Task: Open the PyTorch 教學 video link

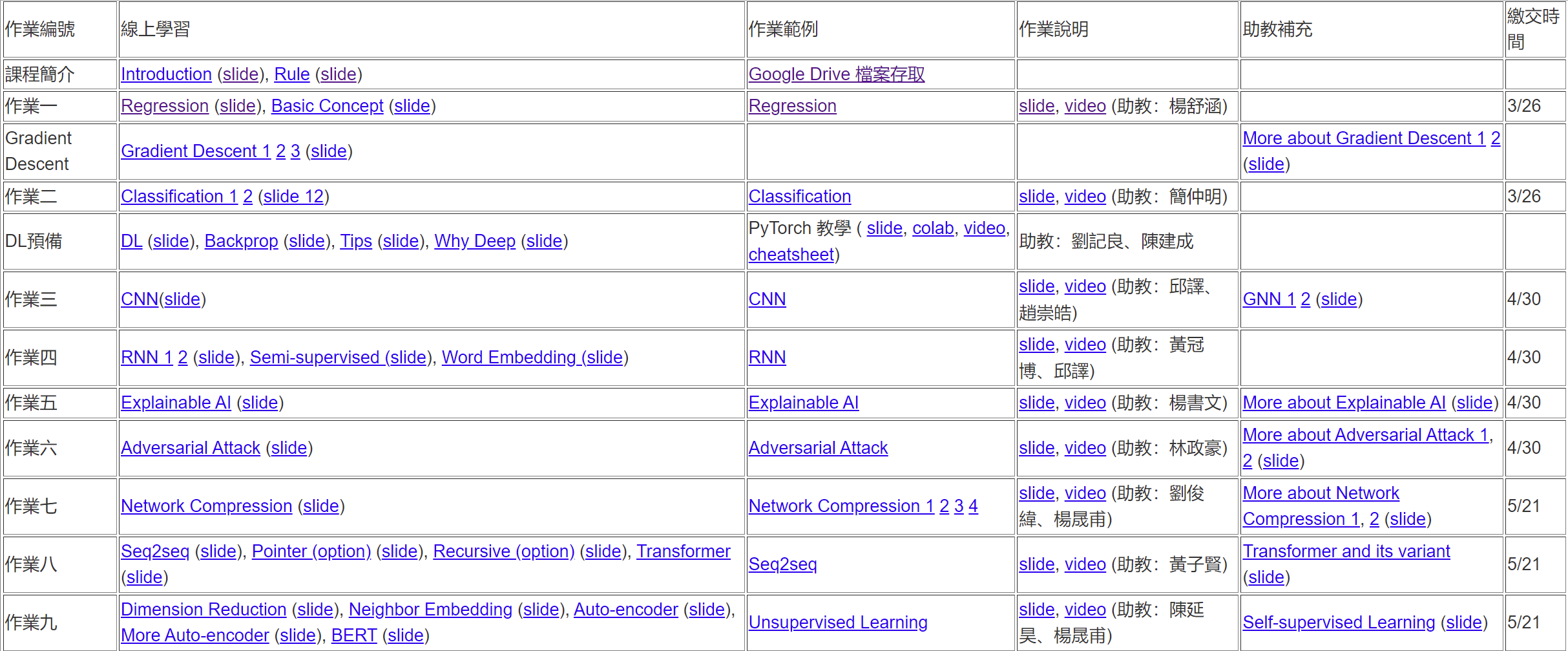Action: tap(985, 228)
